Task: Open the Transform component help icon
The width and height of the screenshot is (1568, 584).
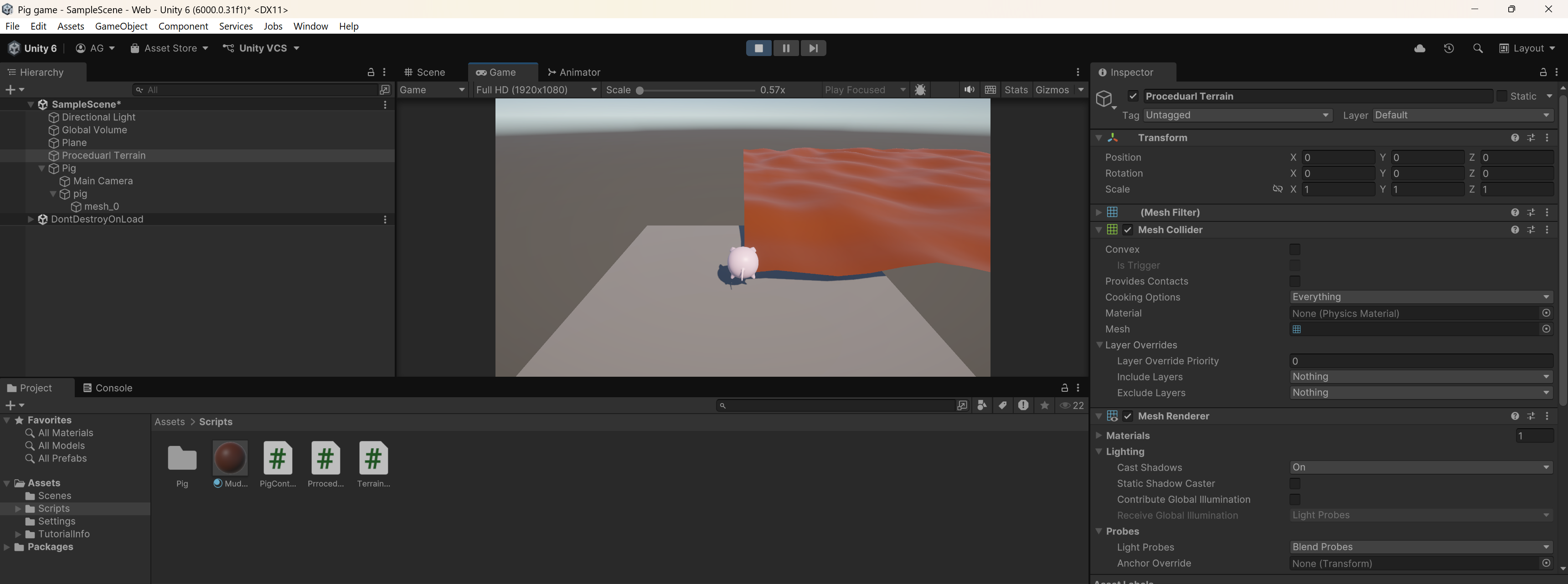Action: click(x=1514, y=138)
